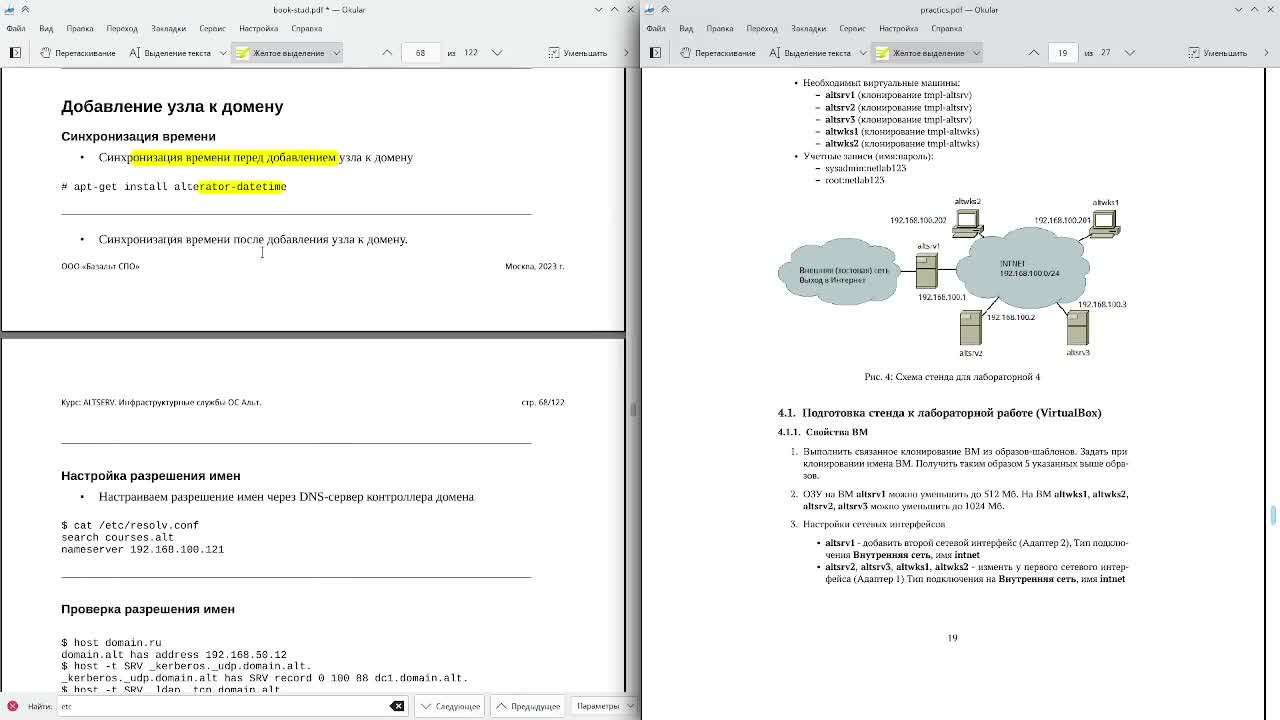Expand Желтое выделение annotation dropdown in book-stud.pdf
This screenshot has height=720, width=1280.
(x=336, y=53)
